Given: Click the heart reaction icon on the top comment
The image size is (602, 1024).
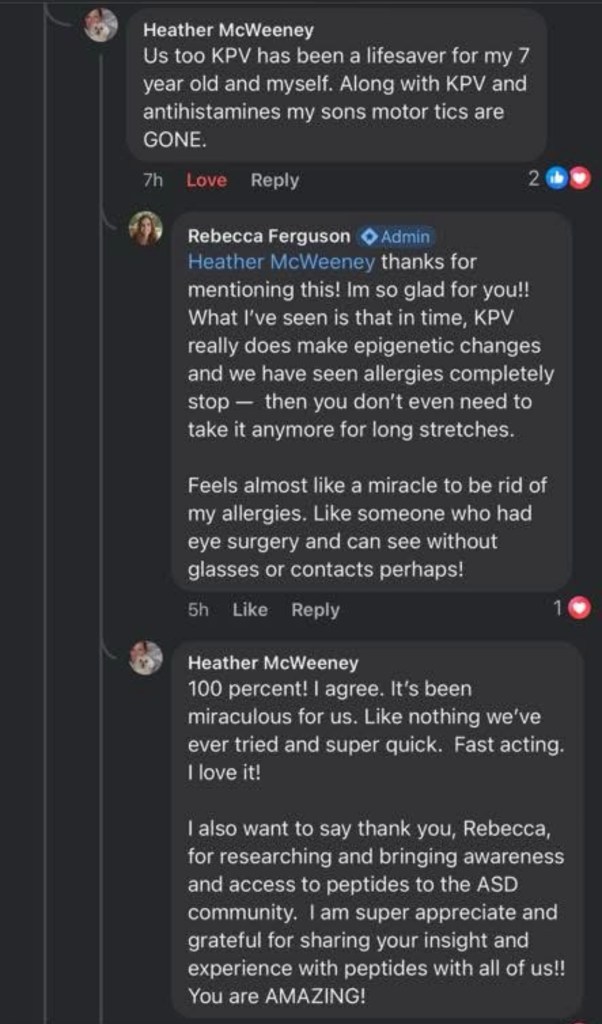Looking at the screenshot, I should coord(579,179).
